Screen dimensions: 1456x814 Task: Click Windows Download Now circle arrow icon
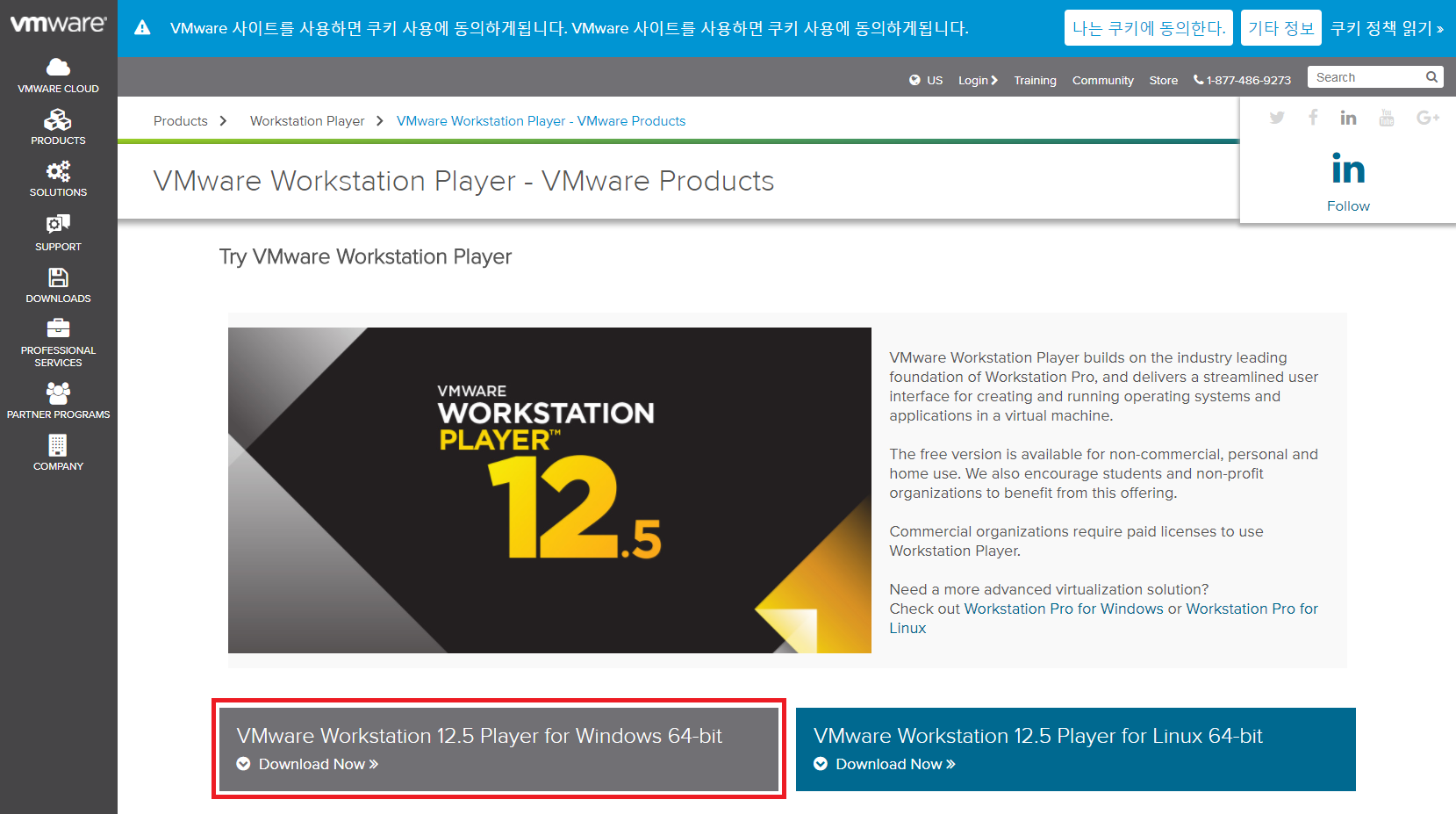click(243, 764)
